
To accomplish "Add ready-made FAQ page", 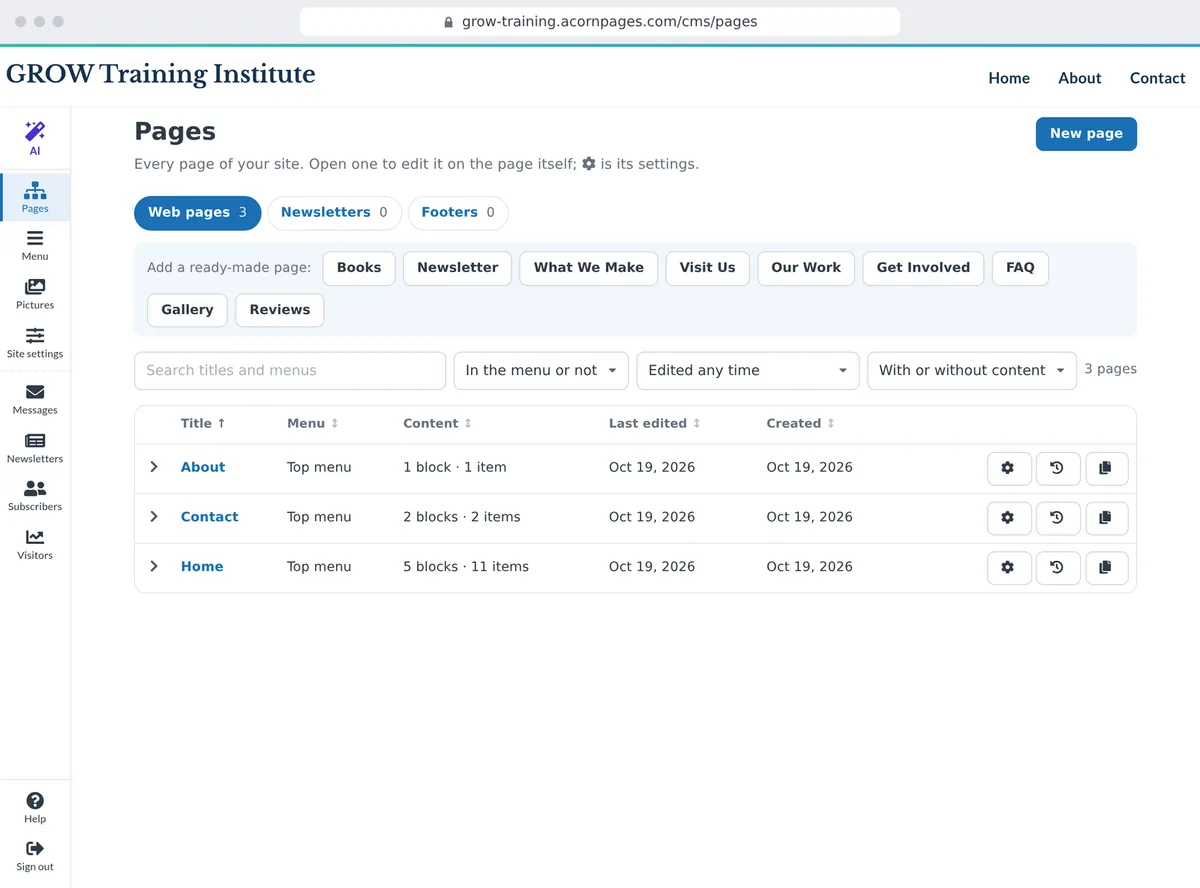I will click(1020, 268).
